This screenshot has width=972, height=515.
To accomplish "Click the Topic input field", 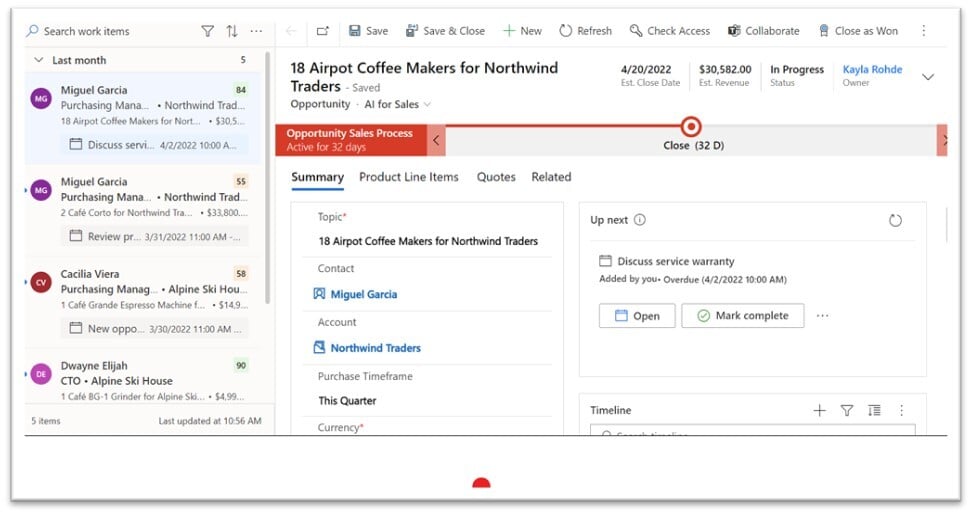I will tap(428, 241).
